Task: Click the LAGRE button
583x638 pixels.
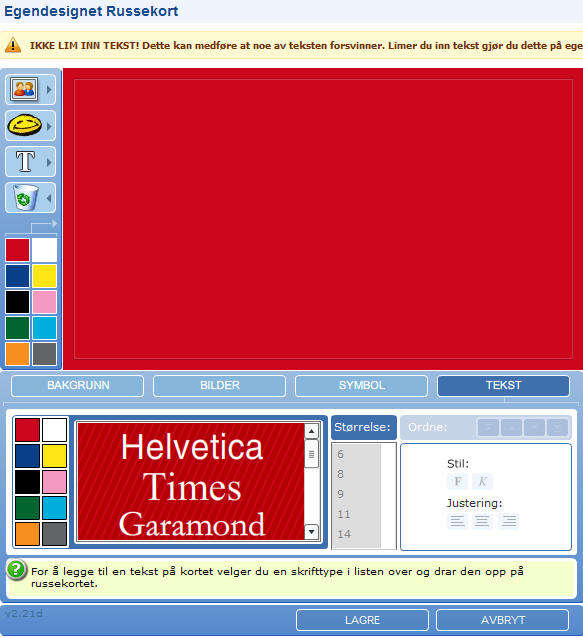Action: click(x=362, y=620)
